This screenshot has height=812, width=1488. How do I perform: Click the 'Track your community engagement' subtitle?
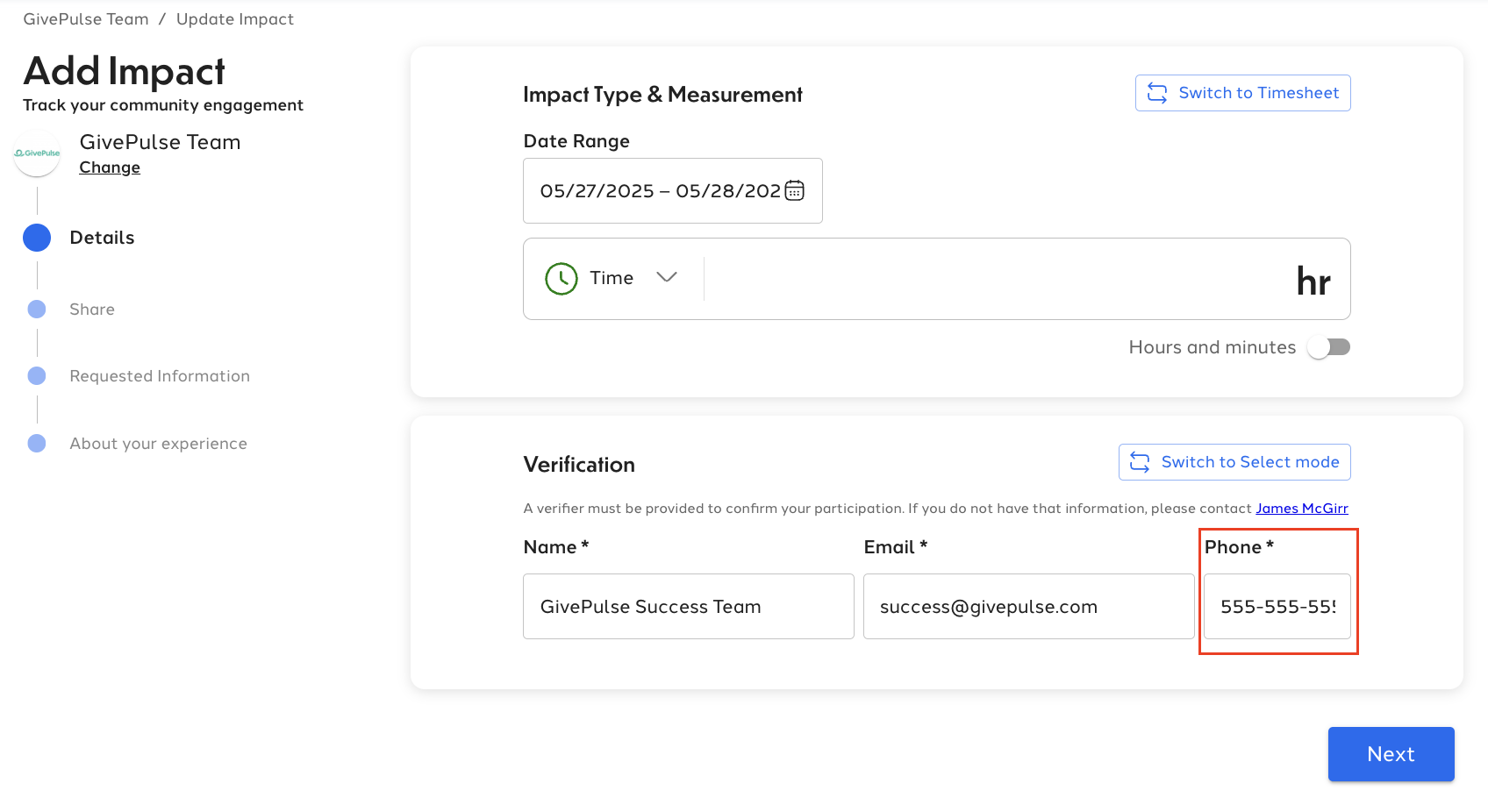pos(163,105)
